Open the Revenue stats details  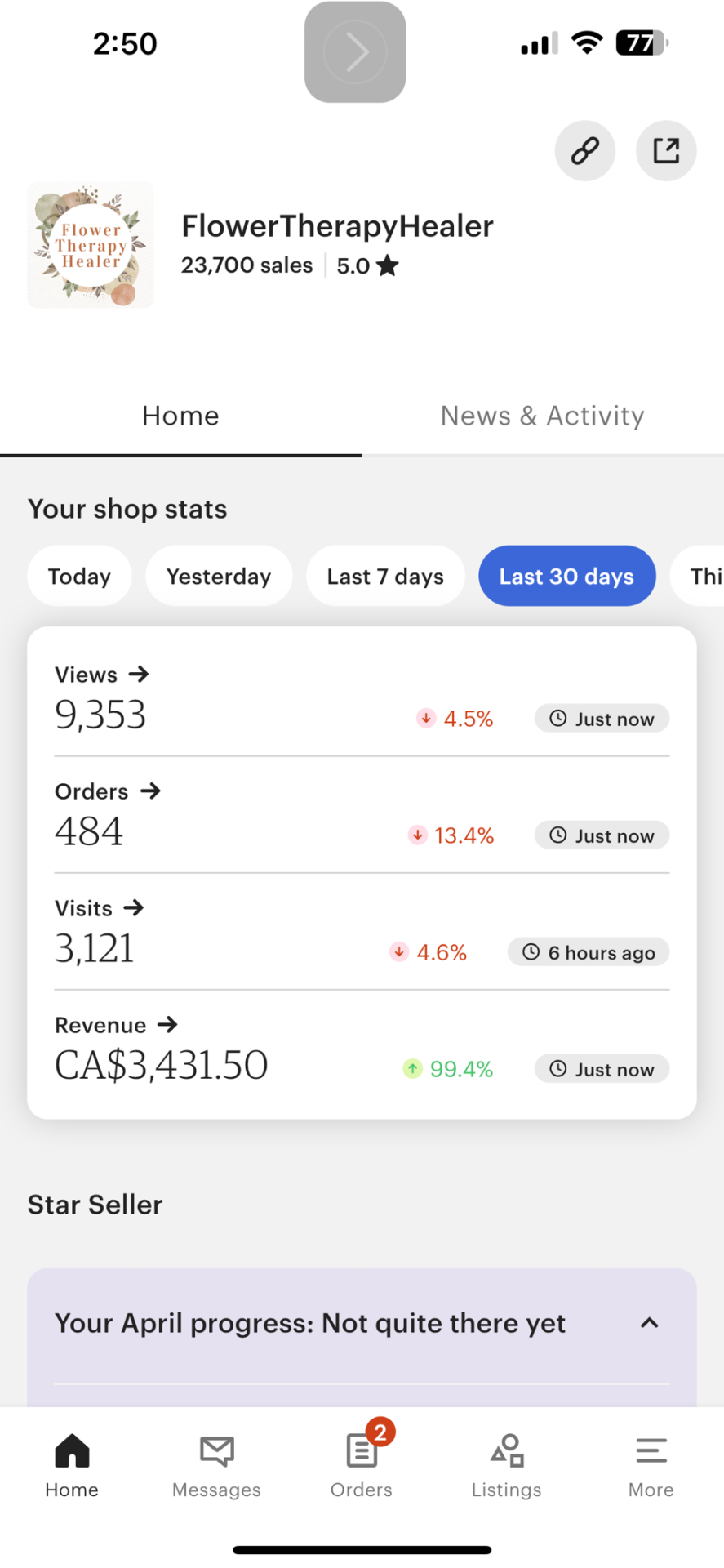[x=116, y=1025]
